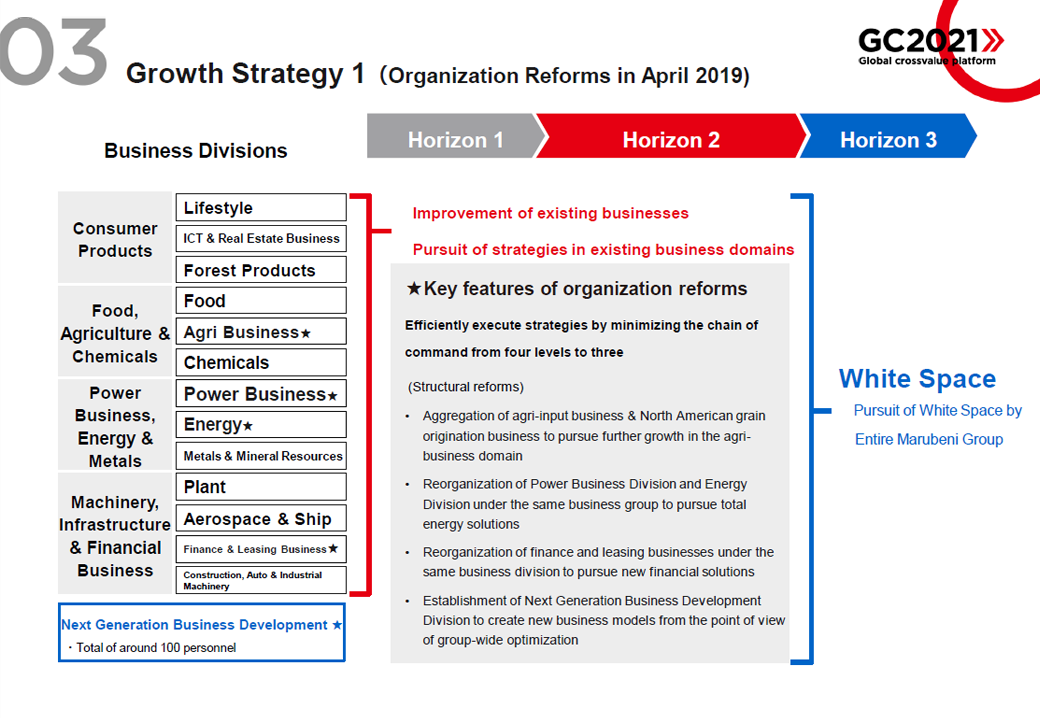
Task: Select the Chemicals division box
Action: pyautogui.click(x=261, y=363)
